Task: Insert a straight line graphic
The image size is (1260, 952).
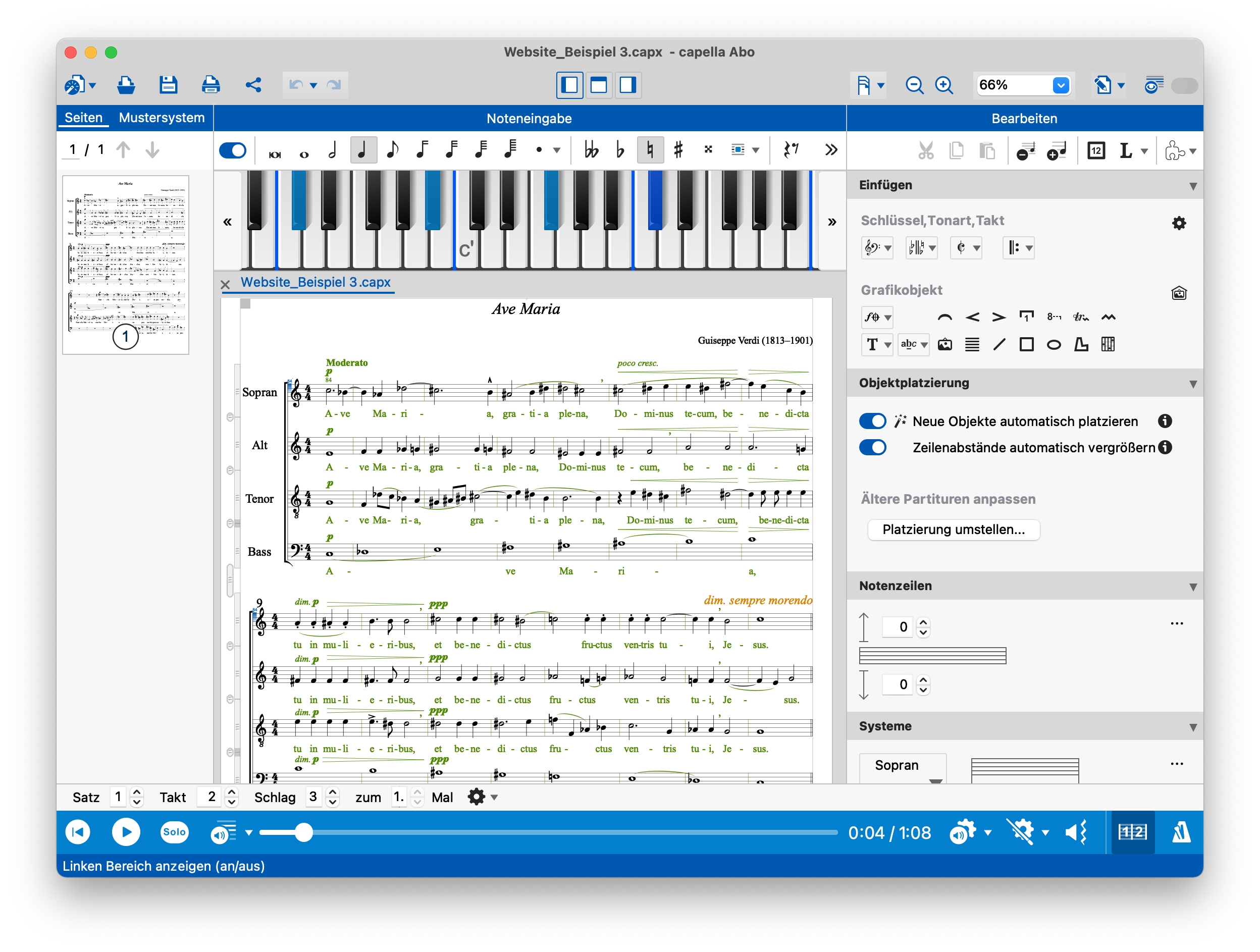Action: [999, 345]
